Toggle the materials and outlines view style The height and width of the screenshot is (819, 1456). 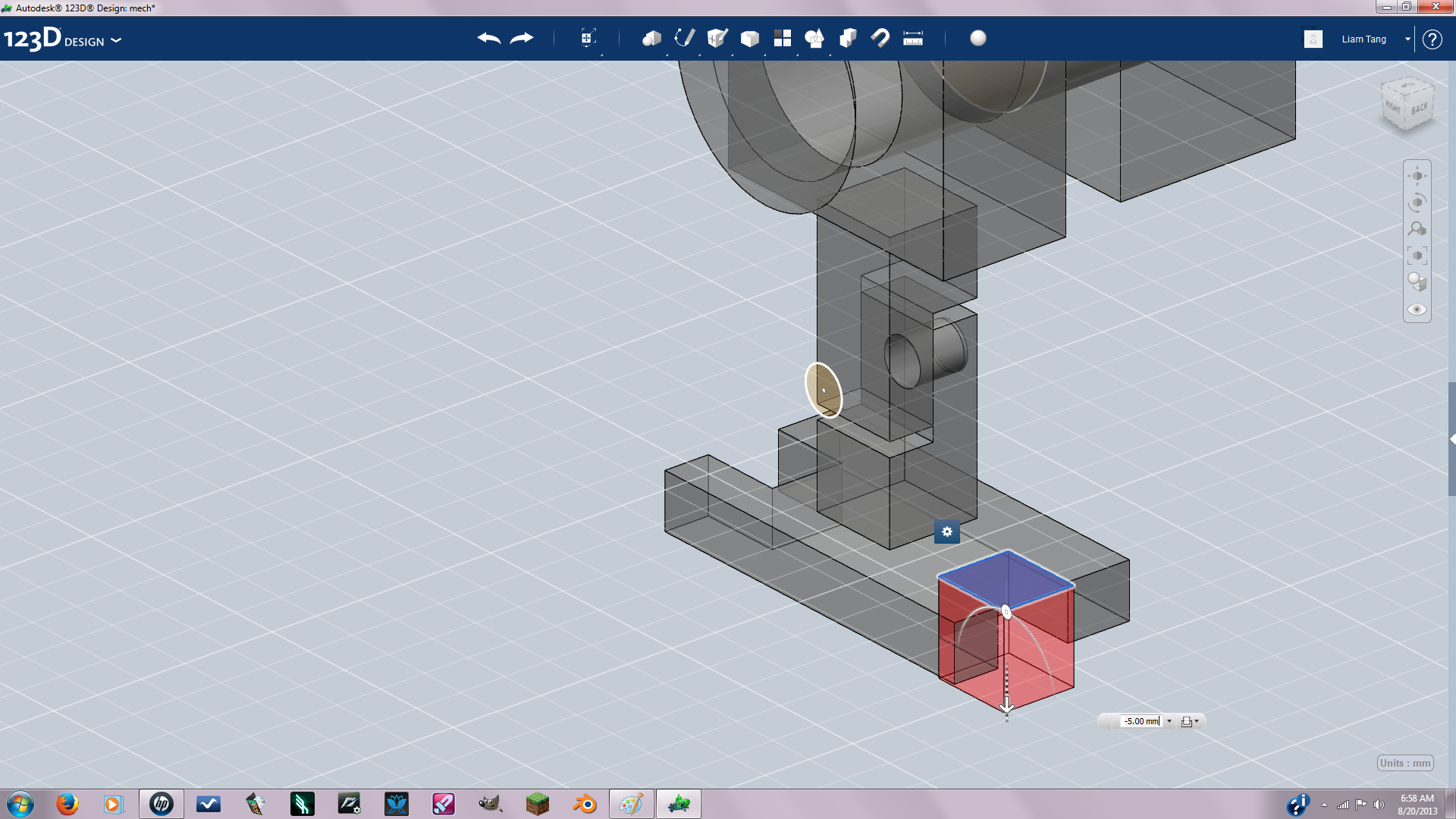(1417, 282)
